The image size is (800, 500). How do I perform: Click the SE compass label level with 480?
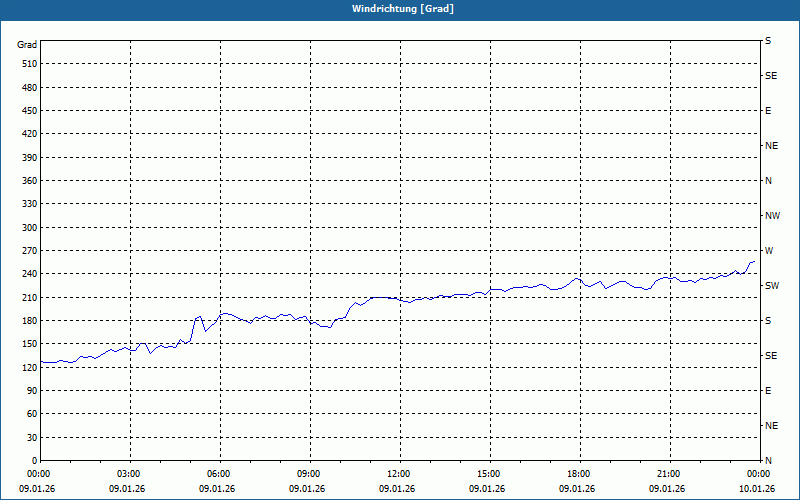point(771,76)
